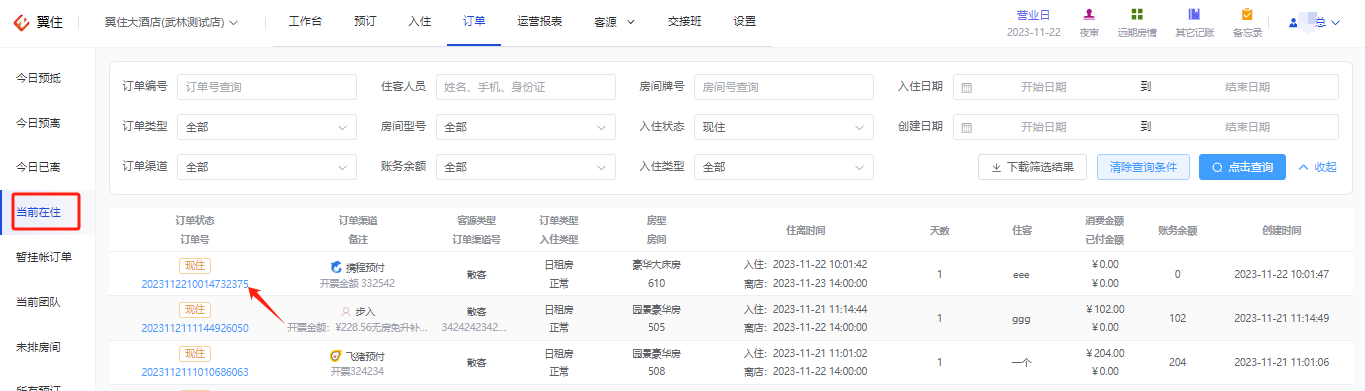Open the 设置 tab
Image resolution: width=1365 pixels, height=391 pixels.
pyautogui.click(x=745, y=21)
